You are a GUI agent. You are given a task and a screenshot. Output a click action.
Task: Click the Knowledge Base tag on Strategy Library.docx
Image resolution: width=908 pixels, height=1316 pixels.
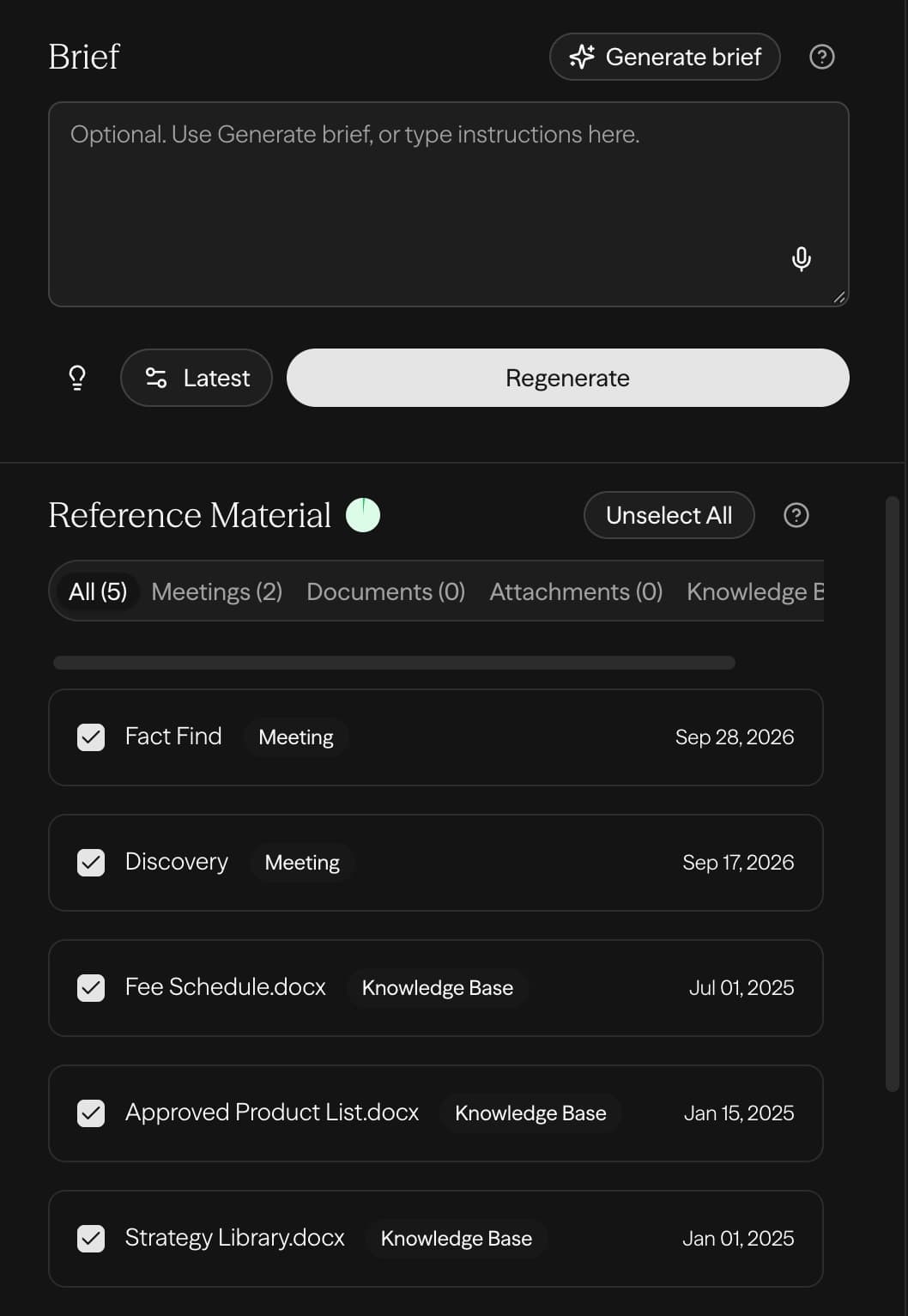tap(457, 1239)
